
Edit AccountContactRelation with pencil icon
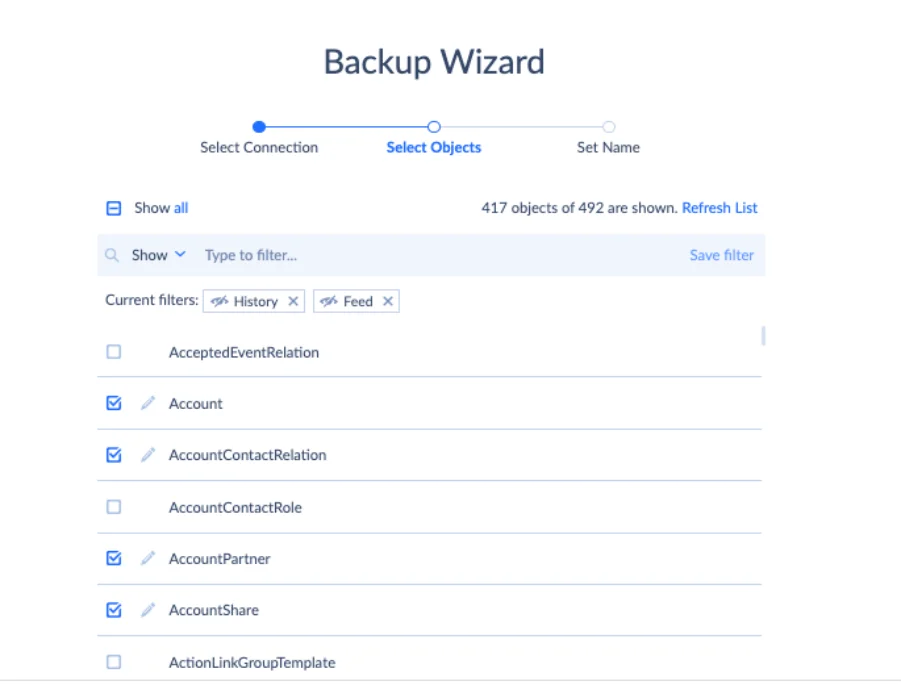(148, 455)
